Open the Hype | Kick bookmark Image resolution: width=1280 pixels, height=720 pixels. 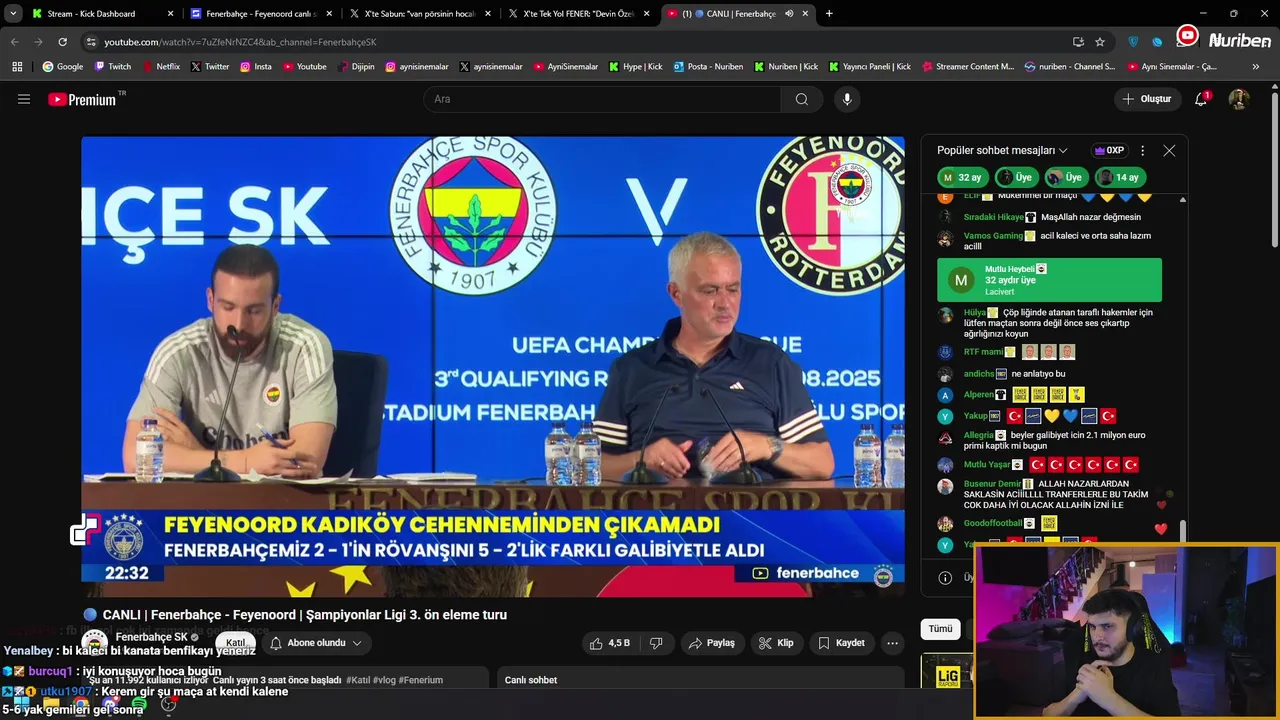point(635,67)
